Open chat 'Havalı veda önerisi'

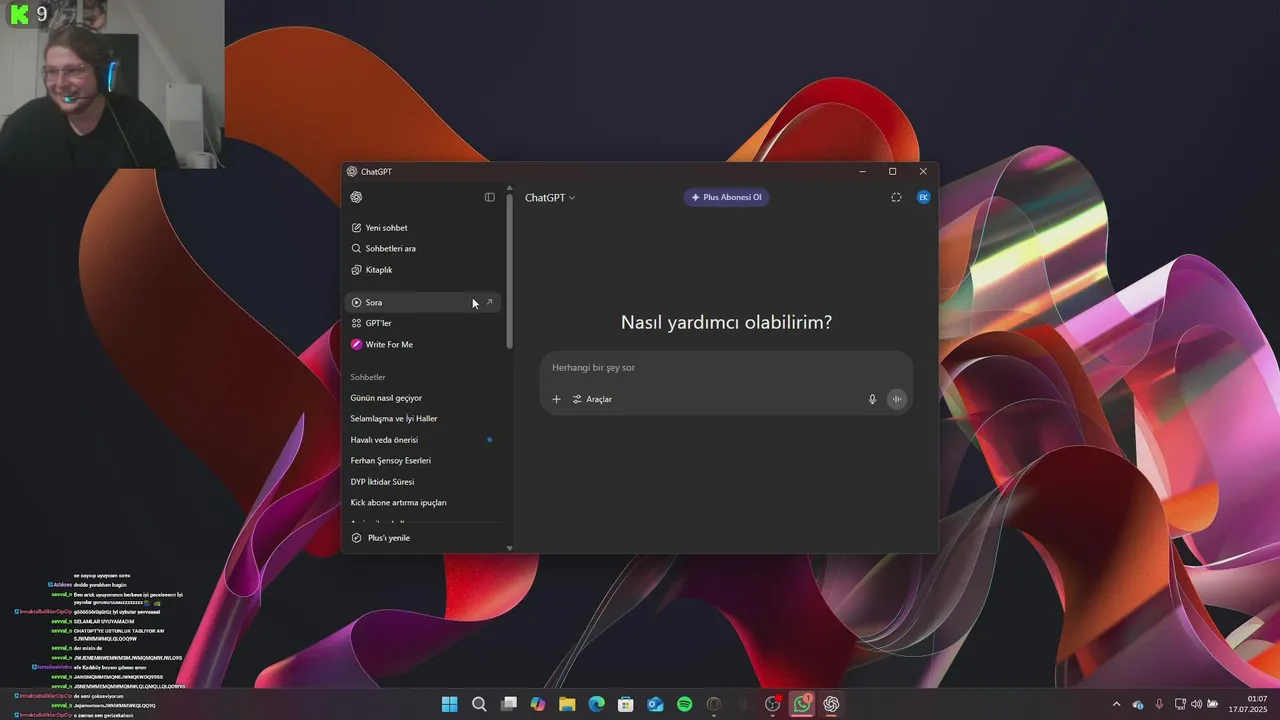(x=423, y=440)
